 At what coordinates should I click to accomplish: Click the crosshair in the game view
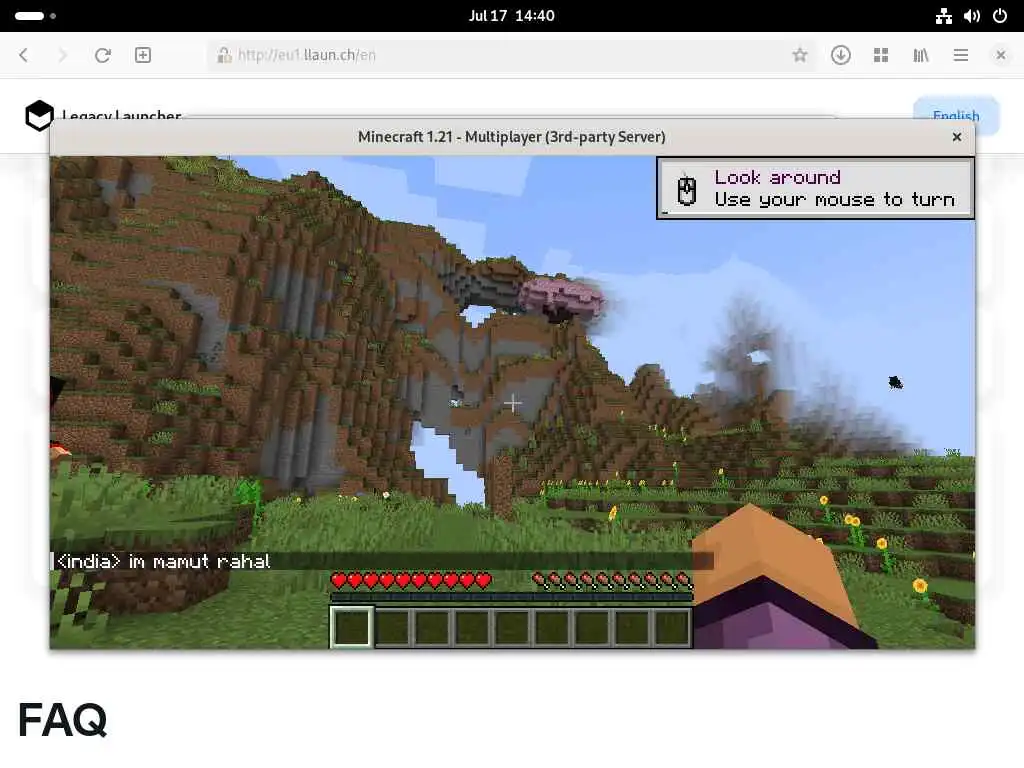pos(513,403)
